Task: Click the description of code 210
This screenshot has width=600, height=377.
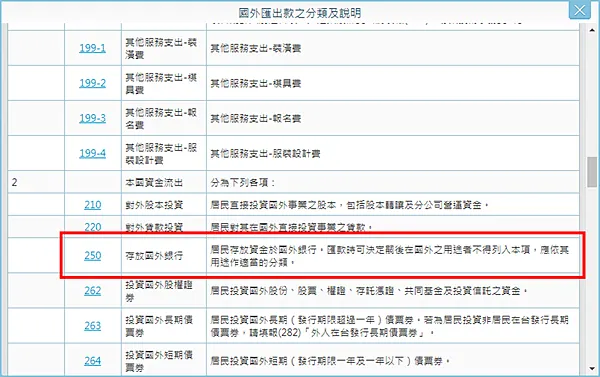Action: 350,205
